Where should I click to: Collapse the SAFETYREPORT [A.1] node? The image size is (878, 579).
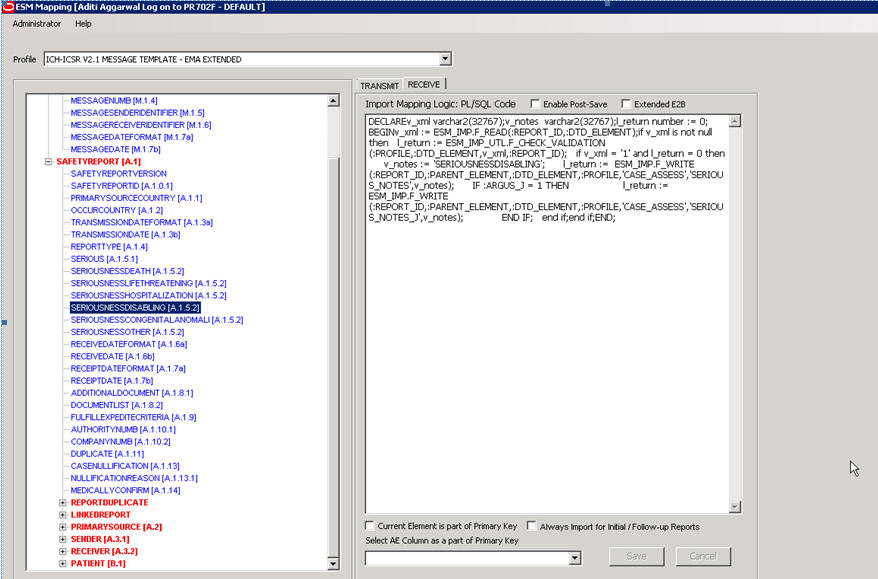[49, 161]
